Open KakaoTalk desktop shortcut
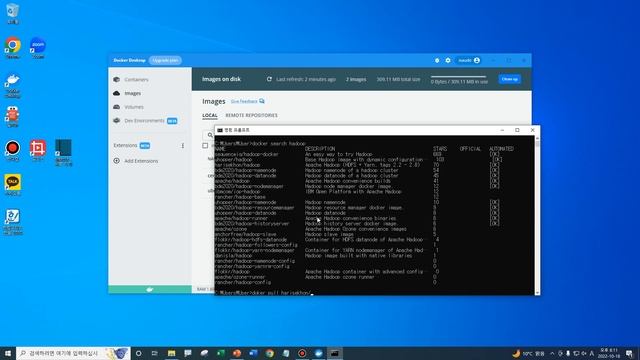Viewport: 640px width, 360px height. pos(13,185)
